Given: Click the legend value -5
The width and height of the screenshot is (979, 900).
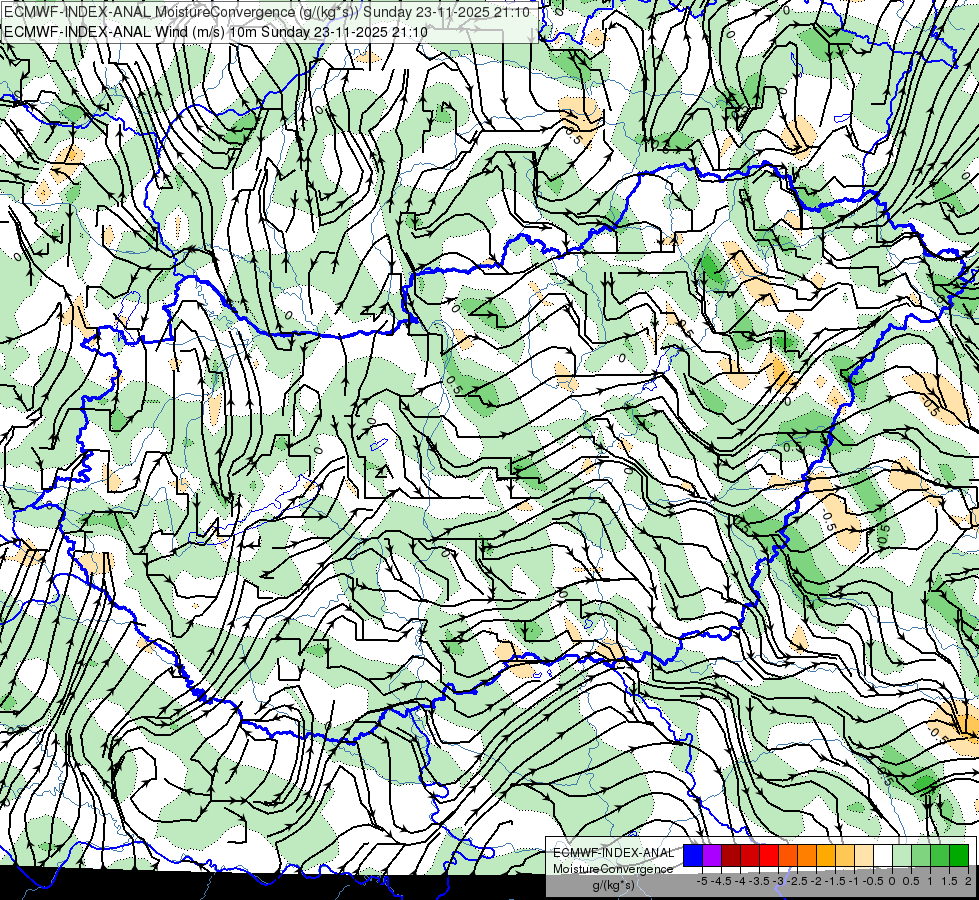Looking at the screenshot, I should pos(702,881).
